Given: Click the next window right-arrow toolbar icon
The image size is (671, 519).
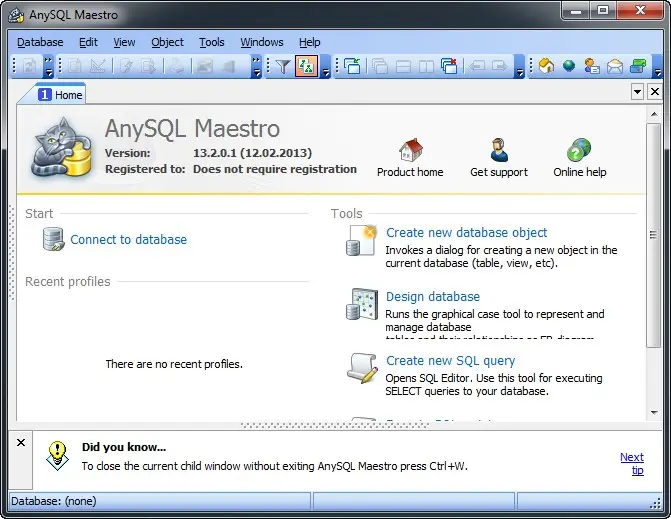Looking at the screenshot, I should pyautogui.click(x=499, y=66).
